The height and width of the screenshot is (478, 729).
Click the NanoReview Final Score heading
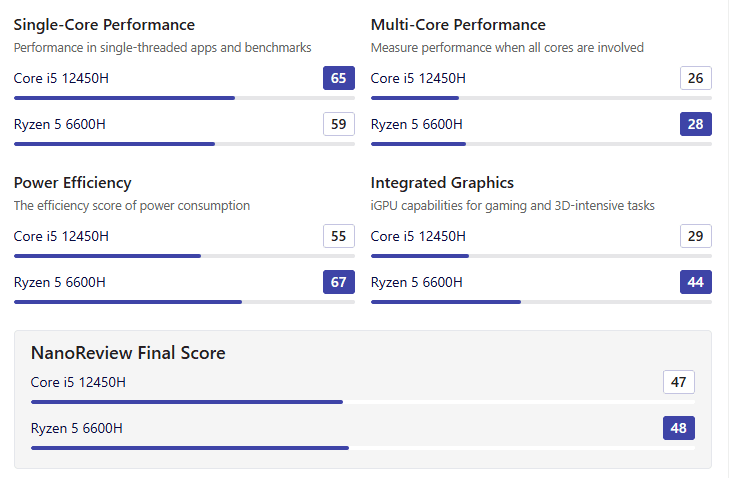(128, 353)
